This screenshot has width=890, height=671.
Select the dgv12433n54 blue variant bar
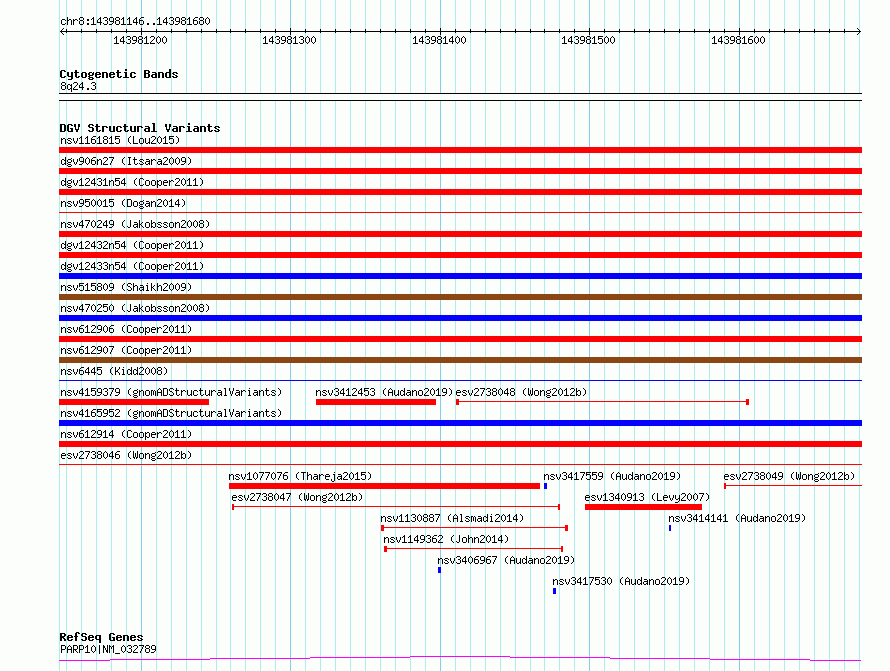pos(460,276)
